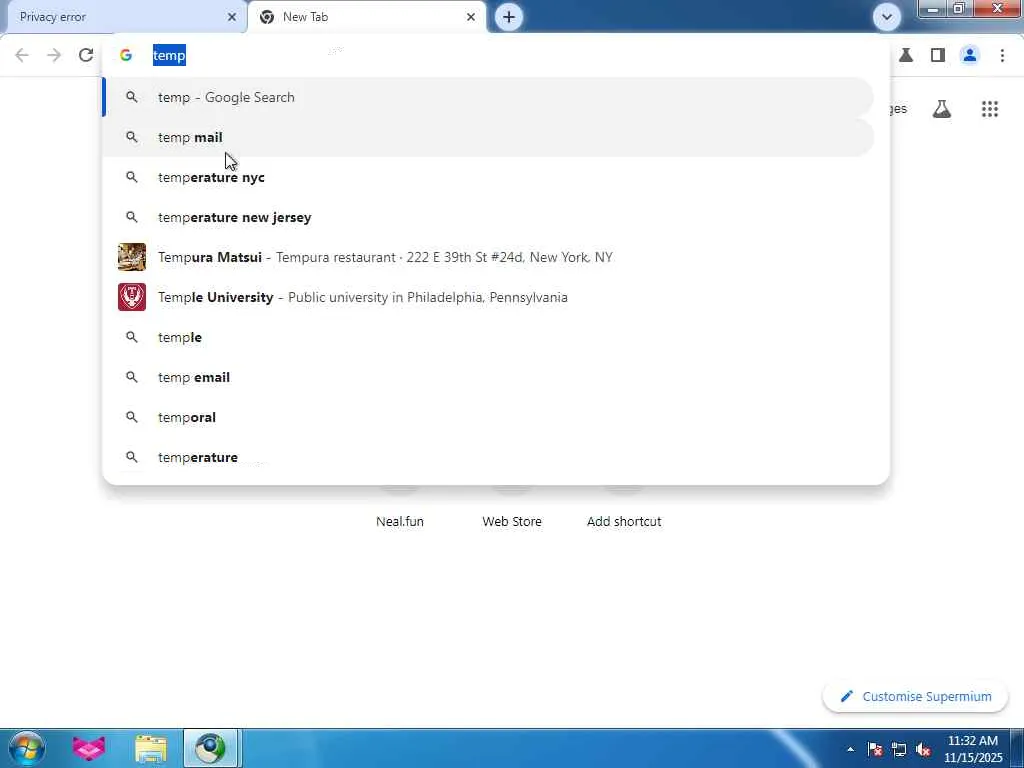The height and width of the screenshot is (768, 1024).
Task: Close the New Tab tab
Action: (471, 17)
